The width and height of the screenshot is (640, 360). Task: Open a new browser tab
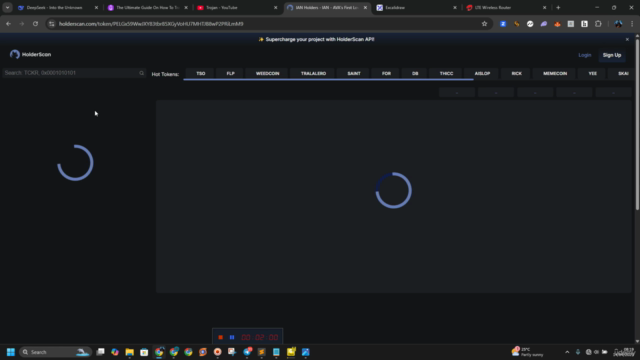coord(558,7)
